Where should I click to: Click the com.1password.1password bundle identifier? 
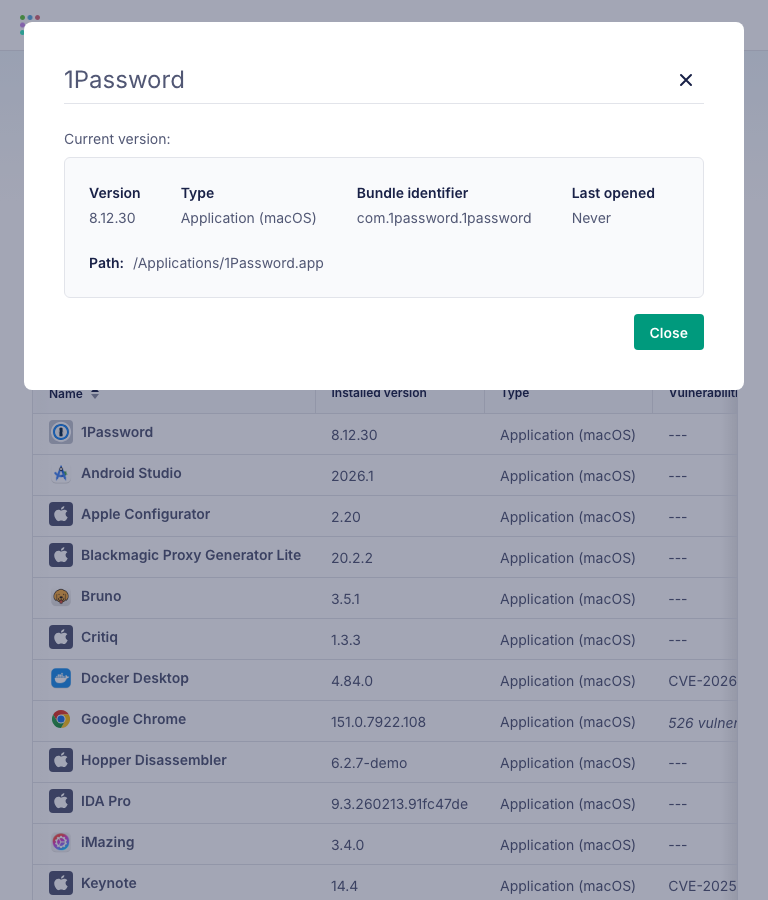(x=444, y=218)
